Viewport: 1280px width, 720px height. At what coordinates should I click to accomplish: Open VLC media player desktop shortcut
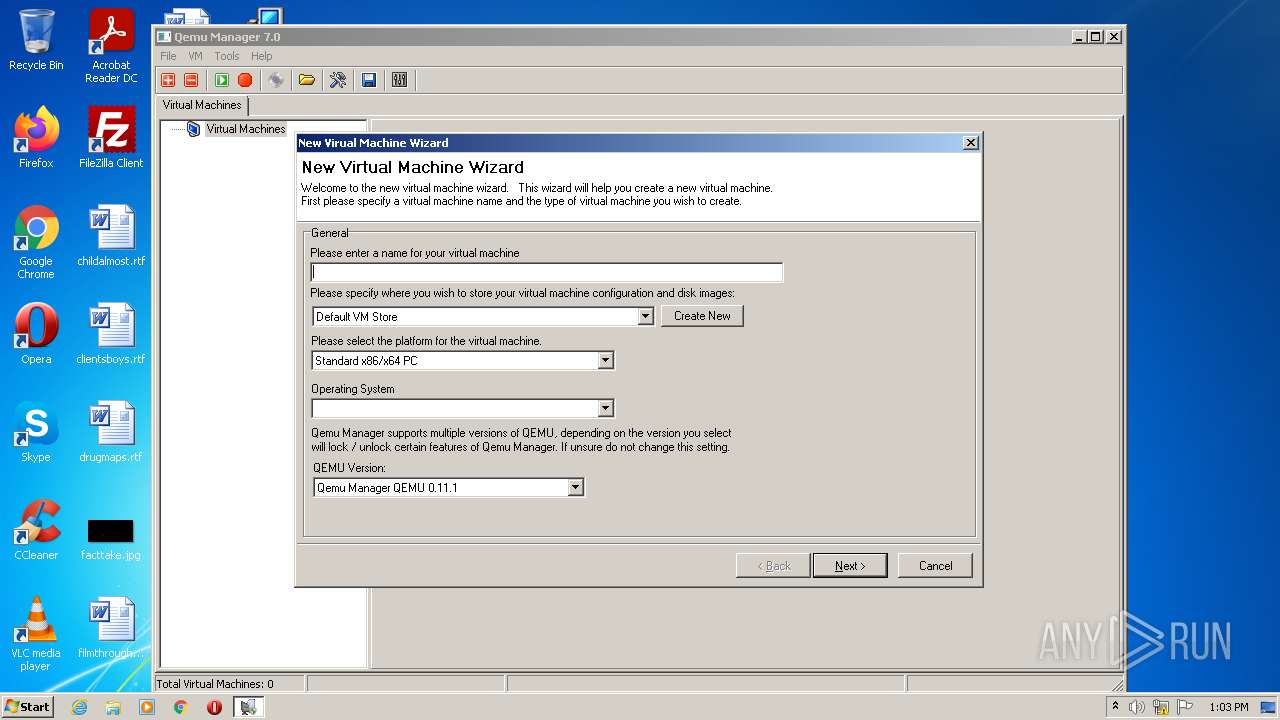(x=36, y=635)
